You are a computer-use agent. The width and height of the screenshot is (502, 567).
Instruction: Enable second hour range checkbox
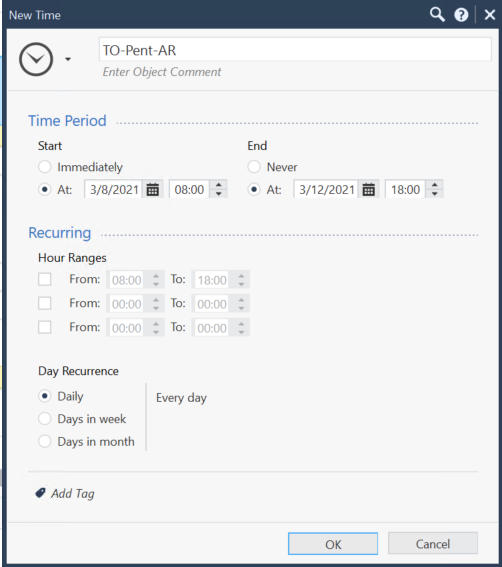[x=45, y=303]
